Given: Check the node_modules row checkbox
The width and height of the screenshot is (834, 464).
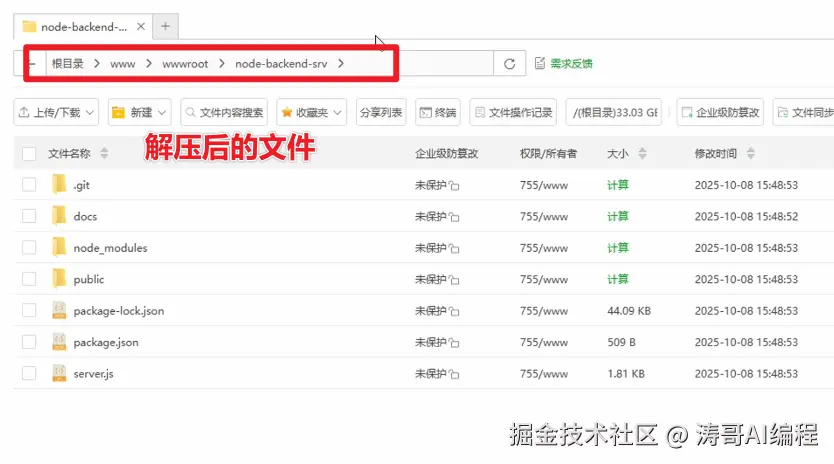Looking at the screenshot, I should click(x=29, y=247).
